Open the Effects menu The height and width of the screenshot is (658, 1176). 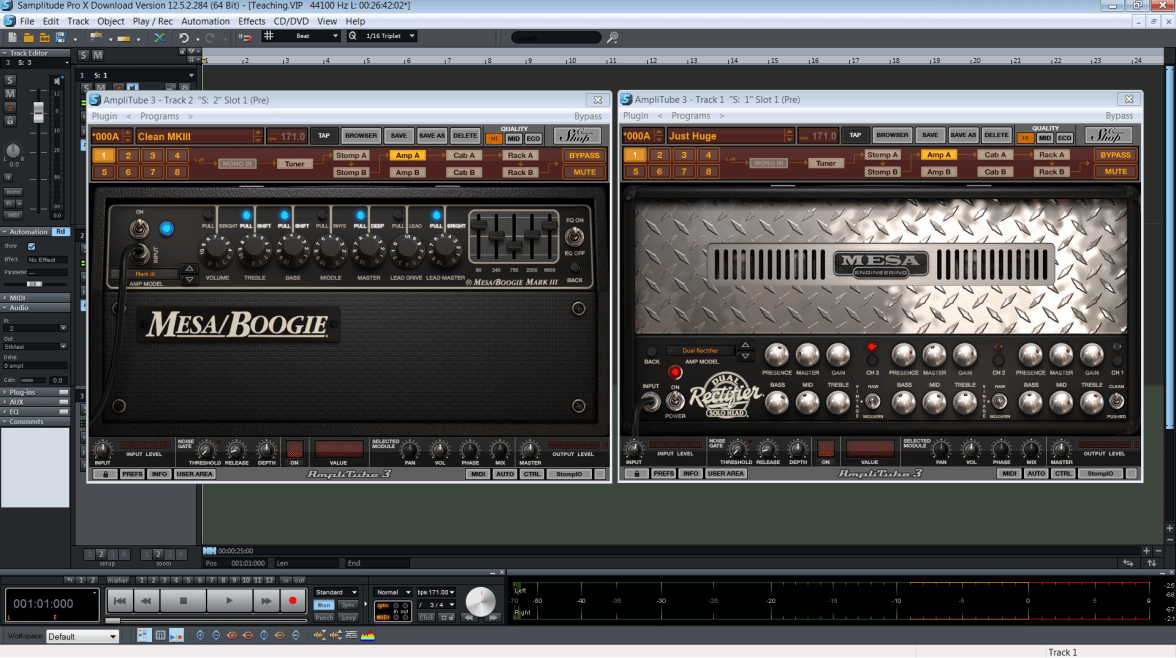click(x=252, y=21)
